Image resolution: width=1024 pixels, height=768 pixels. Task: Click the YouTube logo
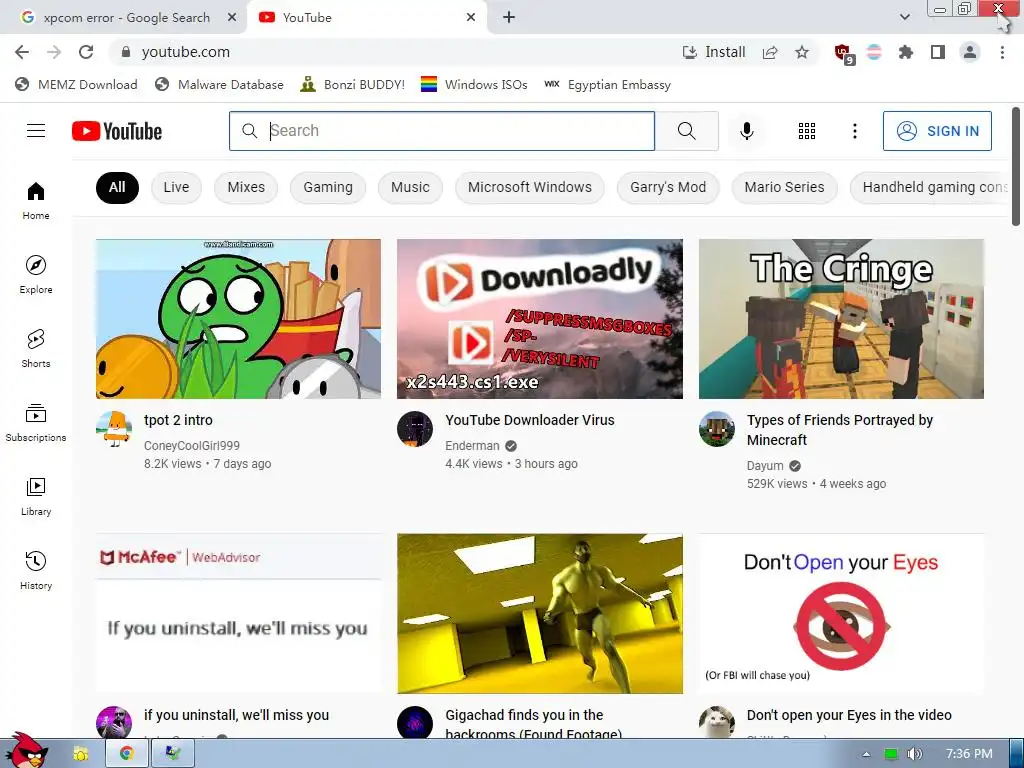pyautogui.click(x=117, y=131)
